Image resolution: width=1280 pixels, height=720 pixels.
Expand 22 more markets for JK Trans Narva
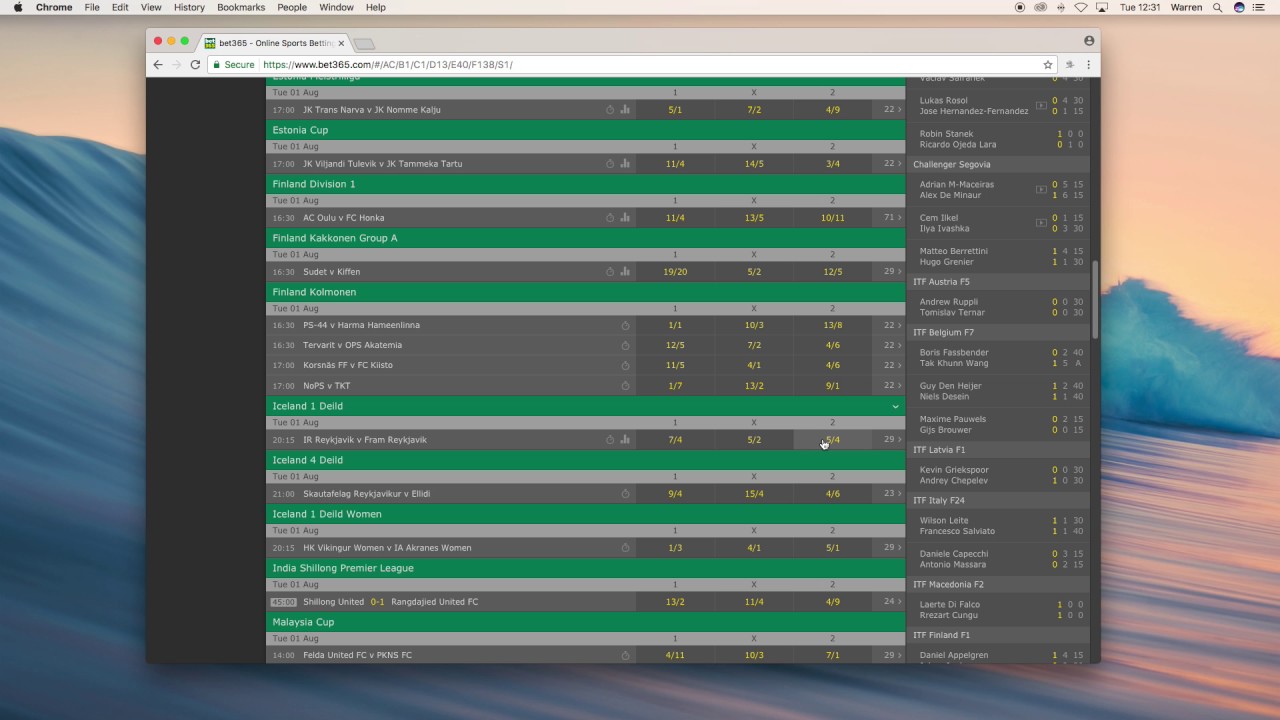[x=892, y=110]
